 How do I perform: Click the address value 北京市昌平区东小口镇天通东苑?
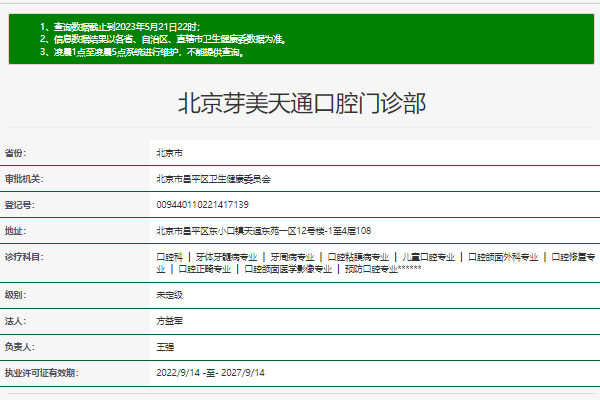[264, 231]
